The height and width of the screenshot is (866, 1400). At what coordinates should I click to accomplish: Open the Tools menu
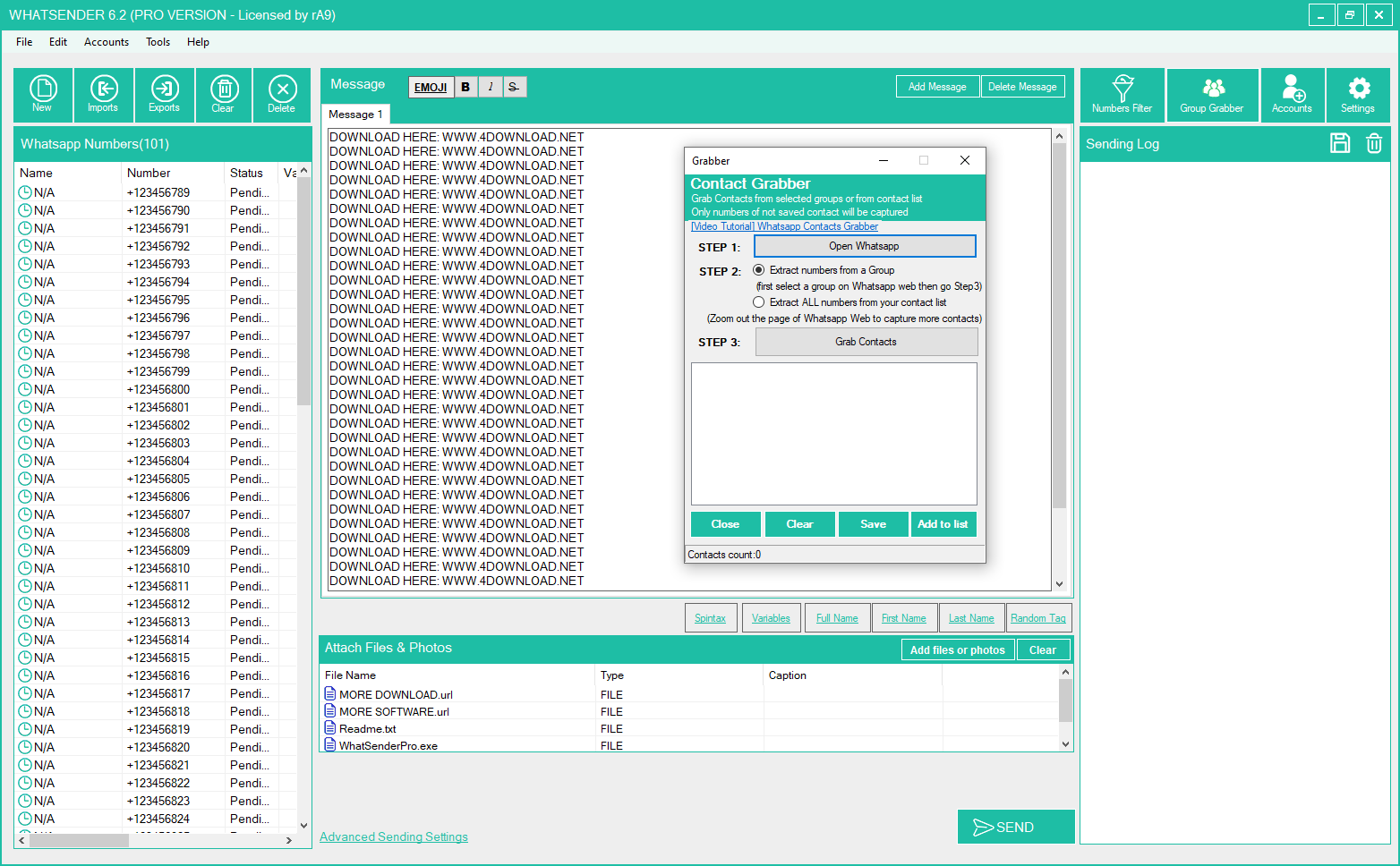[158, 42]
